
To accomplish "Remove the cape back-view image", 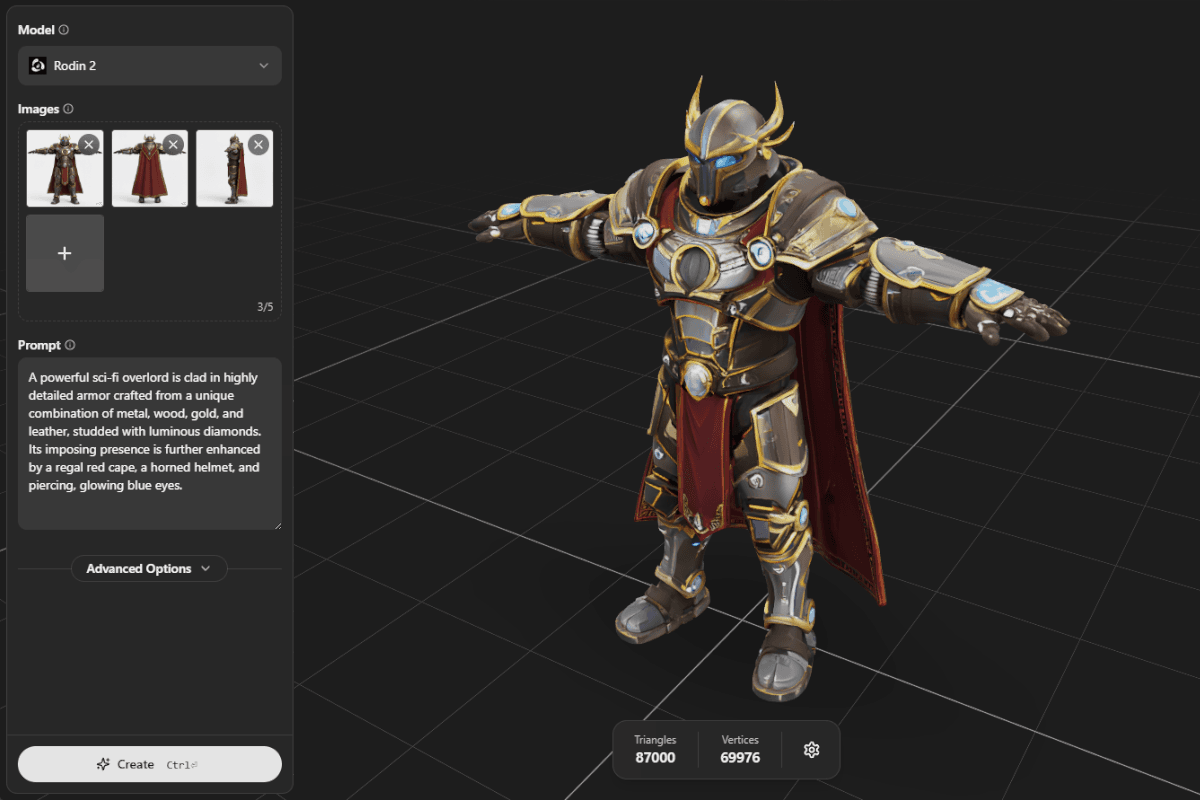I will tap(174, 144).
